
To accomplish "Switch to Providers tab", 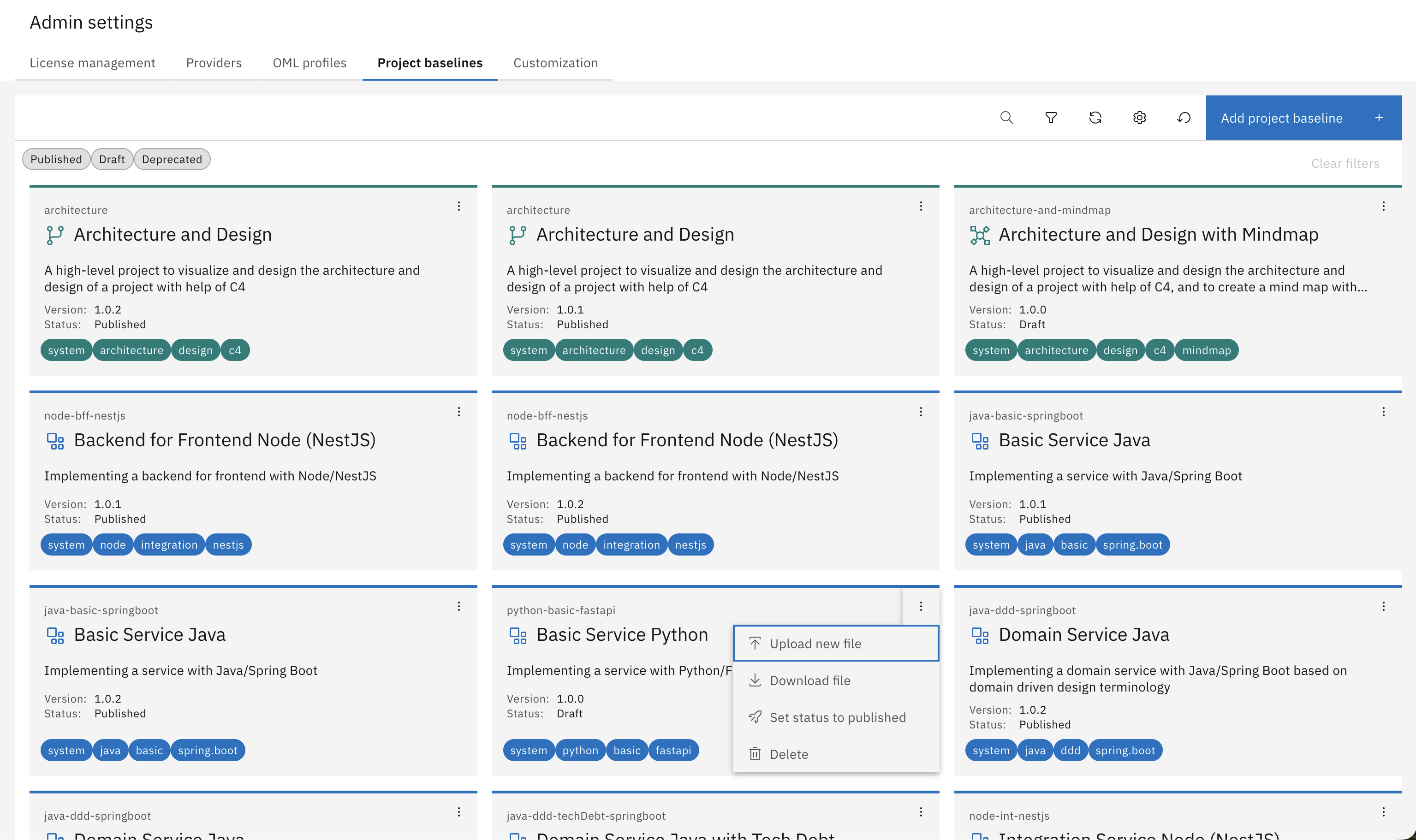I will pyautogui.click(x=214, y=63).
